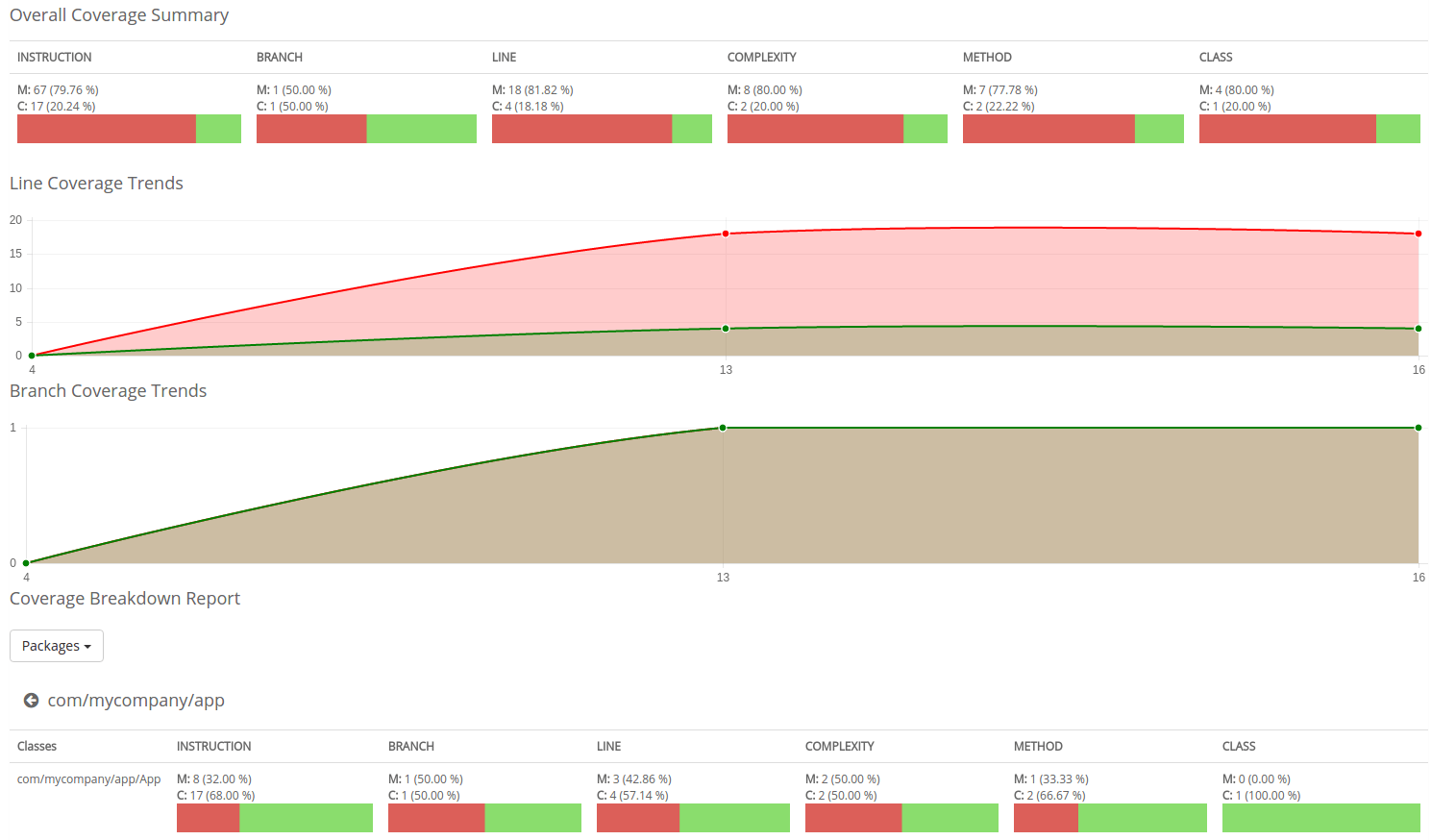
Task: Select the line trend point at build 4
Action: click(x=32, y=356)
